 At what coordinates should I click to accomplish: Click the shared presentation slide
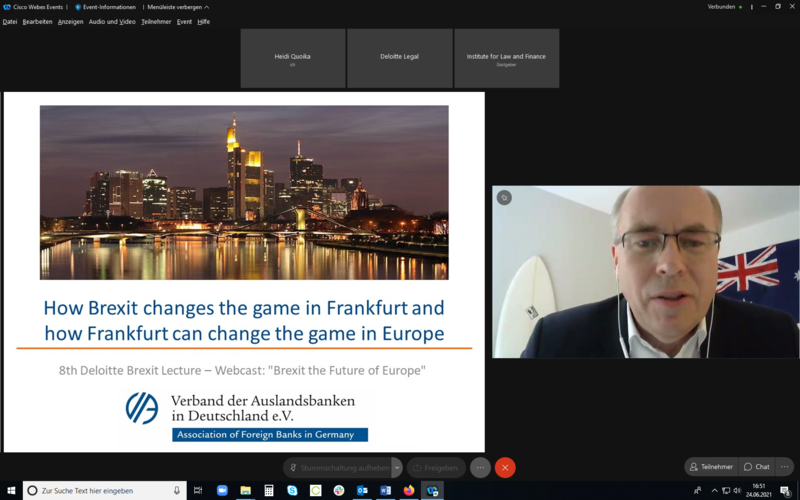pos(244,272)
